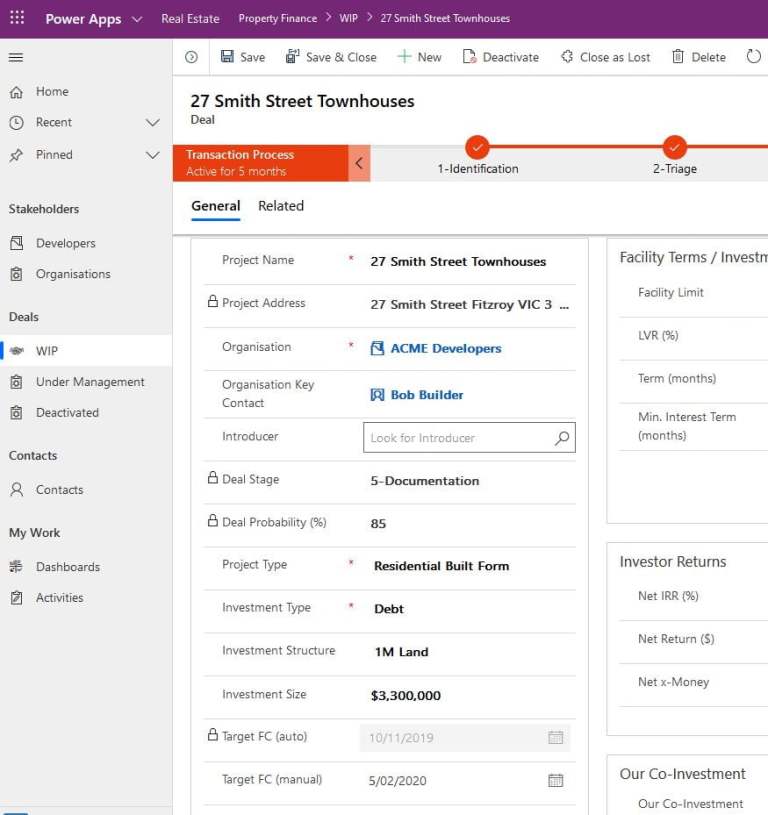The image size is (768, 815).
Task: Collapse the Transaction Process chevron
Action: point(359,163)
